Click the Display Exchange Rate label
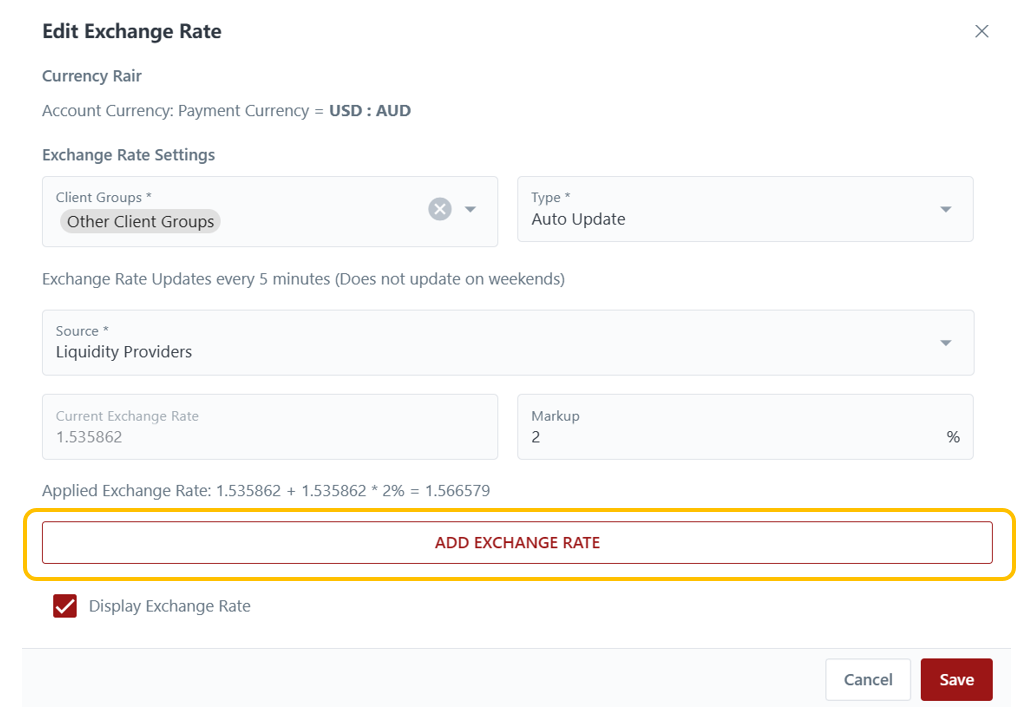The image size is (1030, 715). [169, 606]
